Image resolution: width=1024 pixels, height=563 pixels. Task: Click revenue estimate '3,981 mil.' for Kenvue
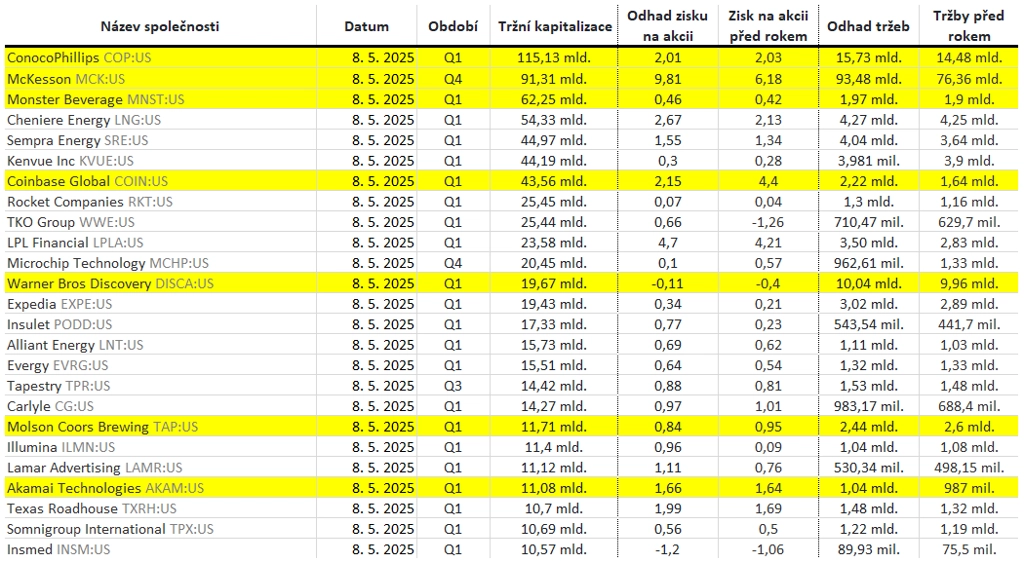click(x=869, y=161)
